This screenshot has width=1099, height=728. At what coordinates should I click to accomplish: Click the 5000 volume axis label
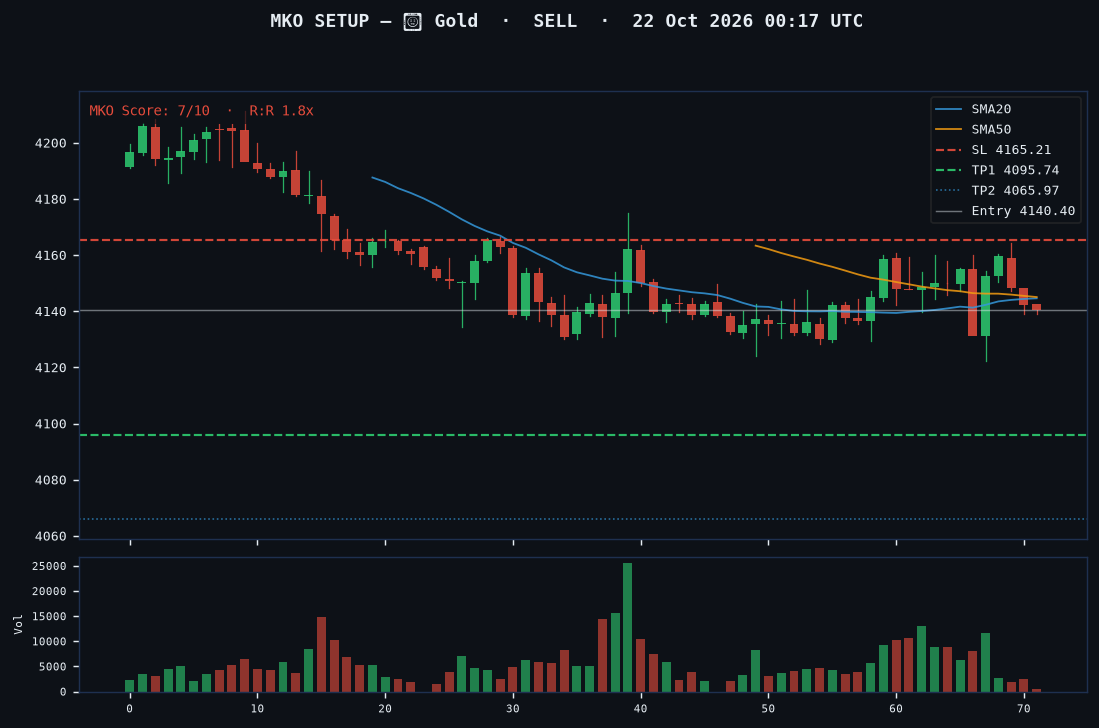click(x=53, y=667)
